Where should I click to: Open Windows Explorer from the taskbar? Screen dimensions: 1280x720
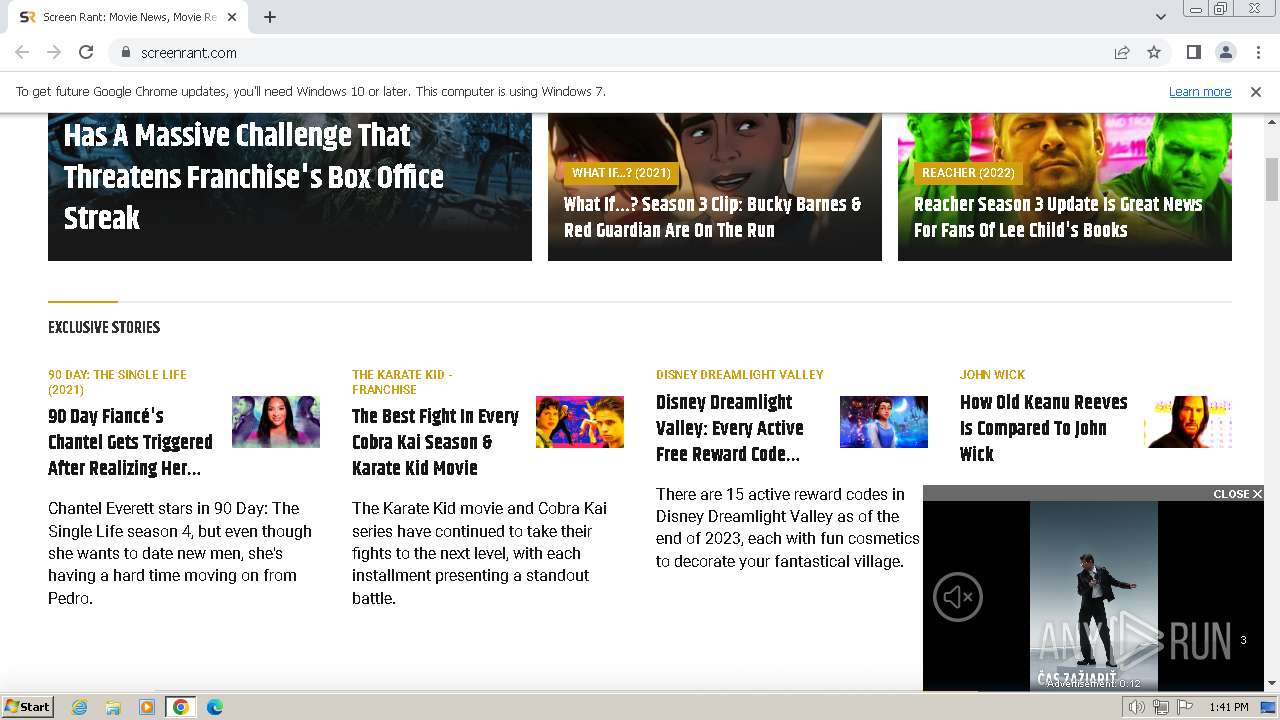pos(113,707)
